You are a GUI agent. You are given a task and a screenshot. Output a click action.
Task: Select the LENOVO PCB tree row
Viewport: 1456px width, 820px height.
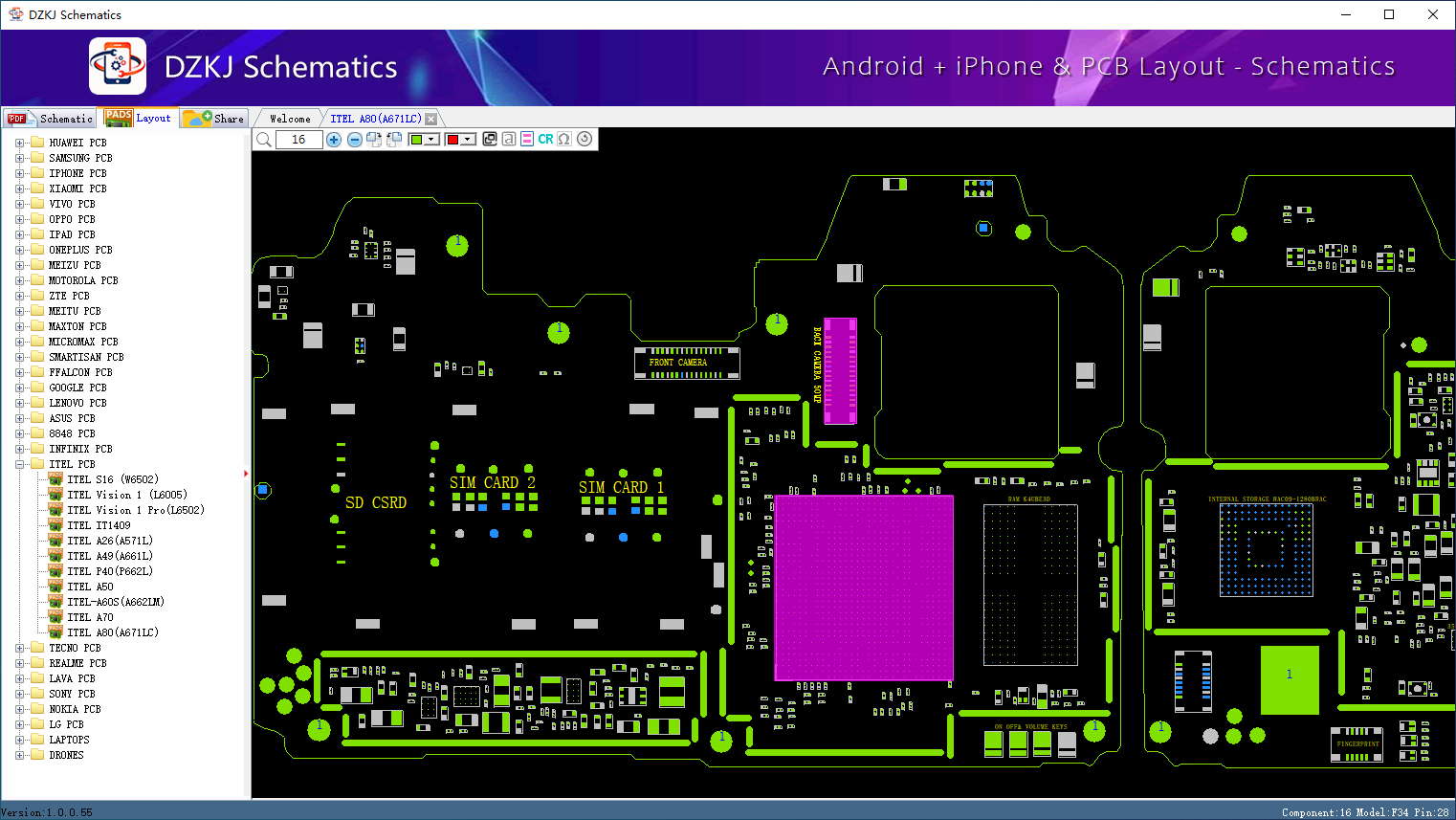point(77,403)
